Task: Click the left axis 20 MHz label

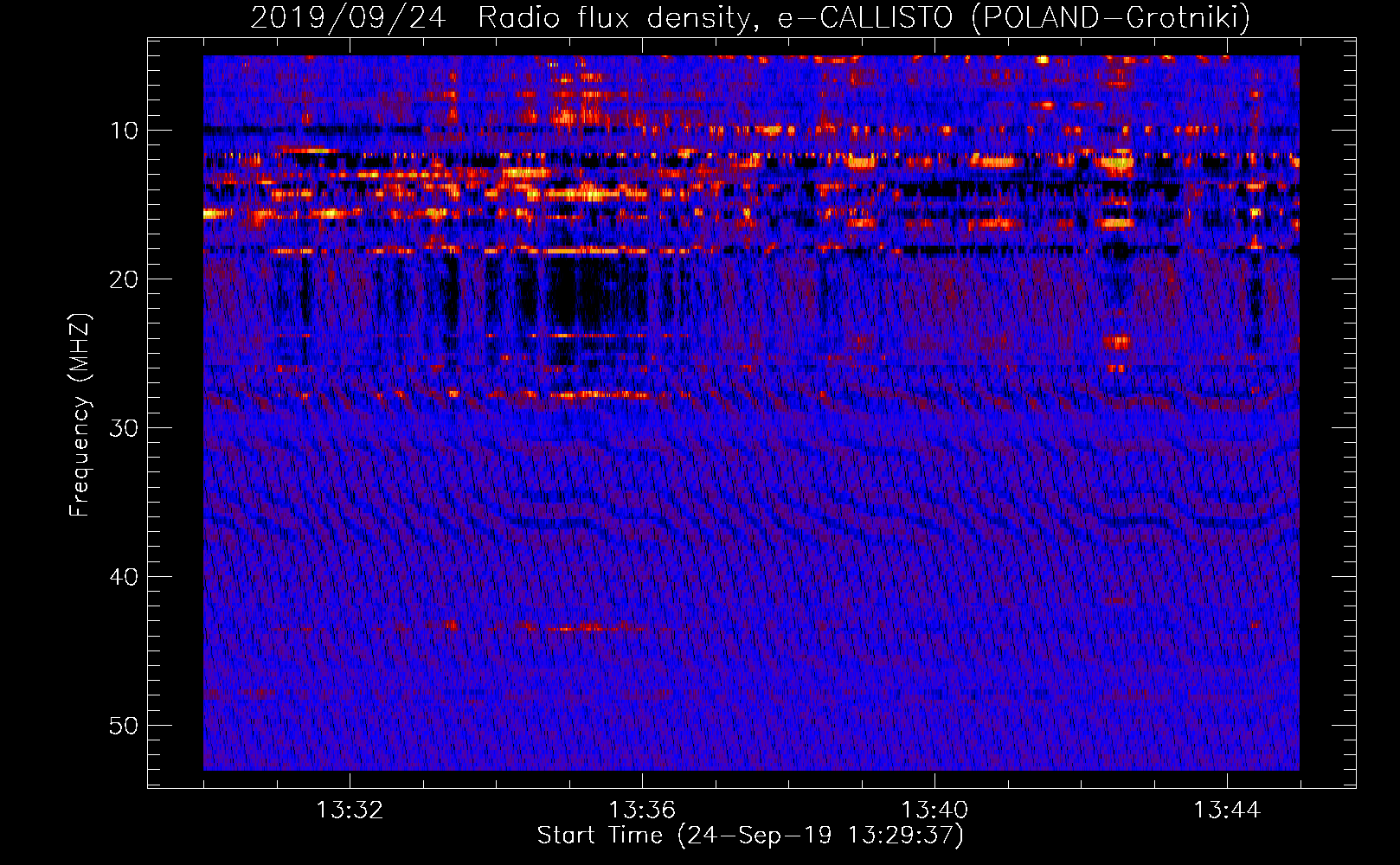Action: pyautogui.click(x=124, y=279)
